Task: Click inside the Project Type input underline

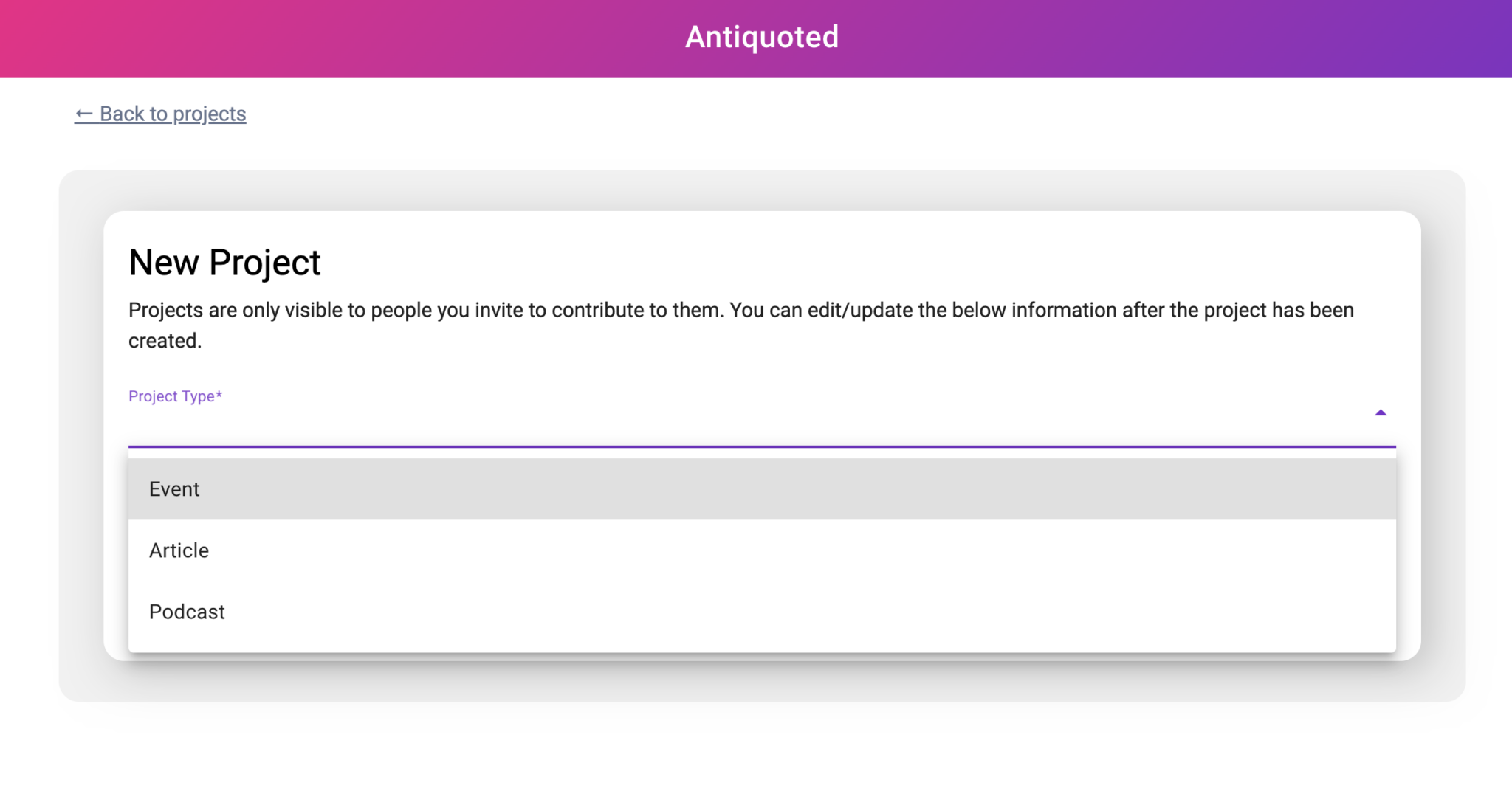Action: tap(738, 443)
